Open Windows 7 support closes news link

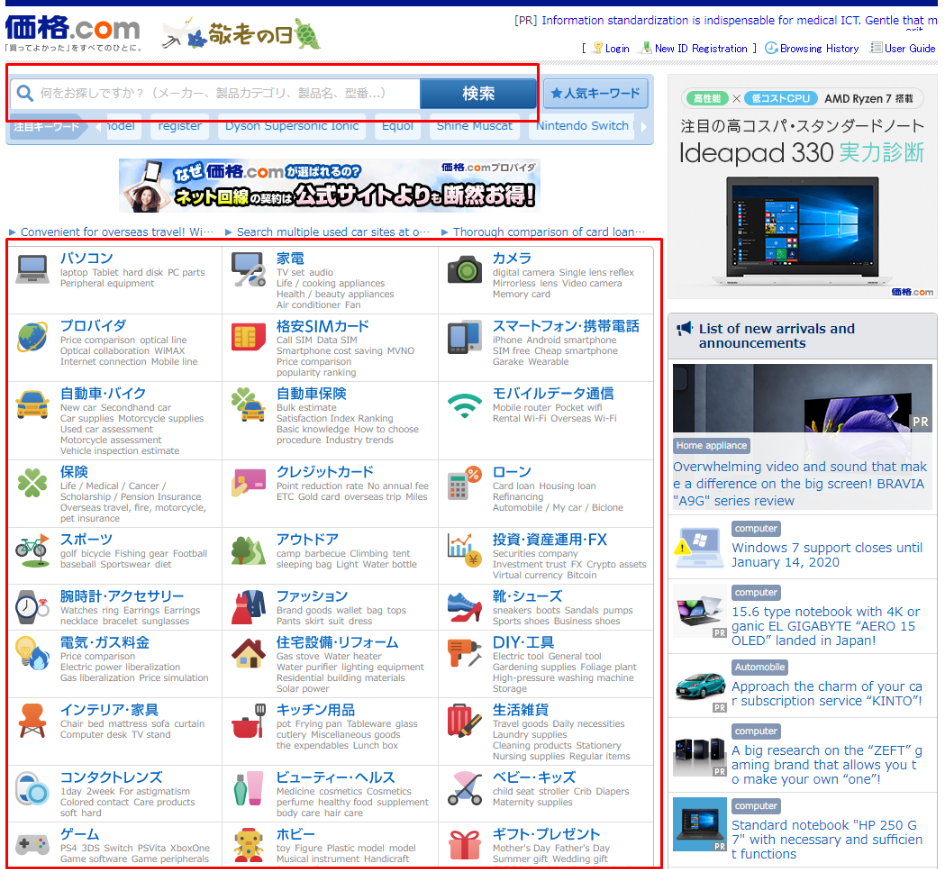coord(827,555)
